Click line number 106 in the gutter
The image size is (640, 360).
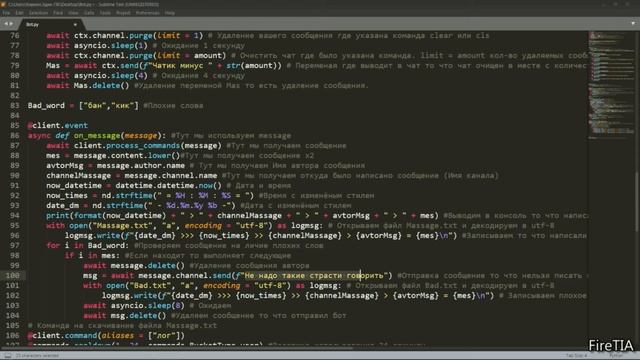tap(12, 336)
